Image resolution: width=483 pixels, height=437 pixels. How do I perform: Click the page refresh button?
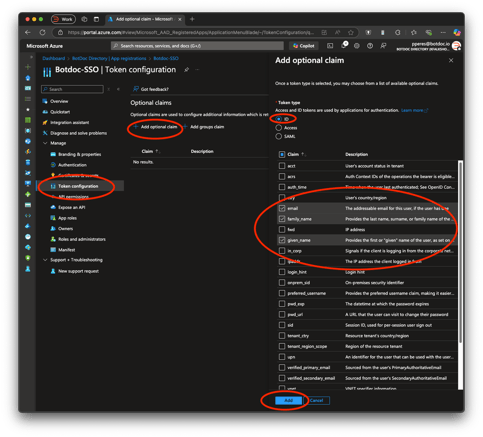tap(42, 32)
